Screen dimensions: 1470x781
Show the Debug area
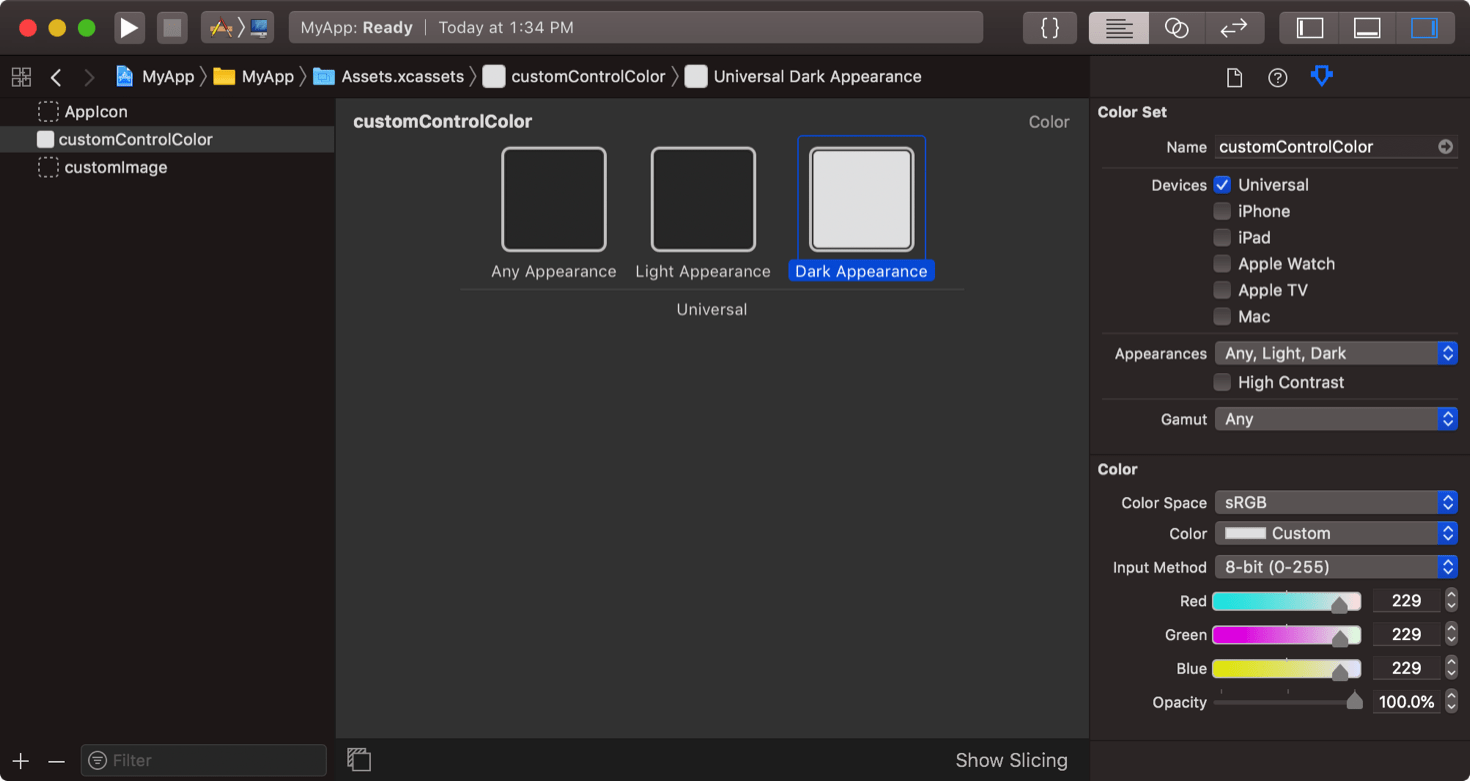point(1367,27)
